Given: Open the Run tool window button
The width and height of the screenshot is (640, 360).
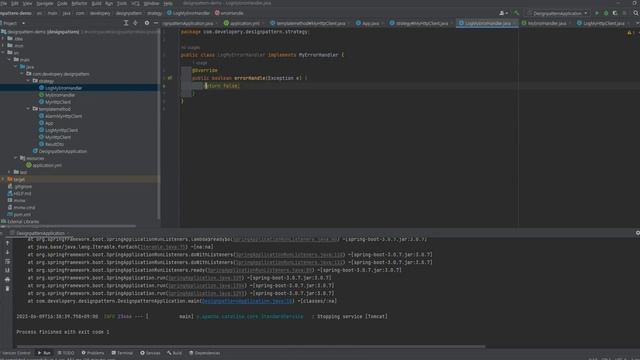Looking at the screenshot, I should (44, 353).
